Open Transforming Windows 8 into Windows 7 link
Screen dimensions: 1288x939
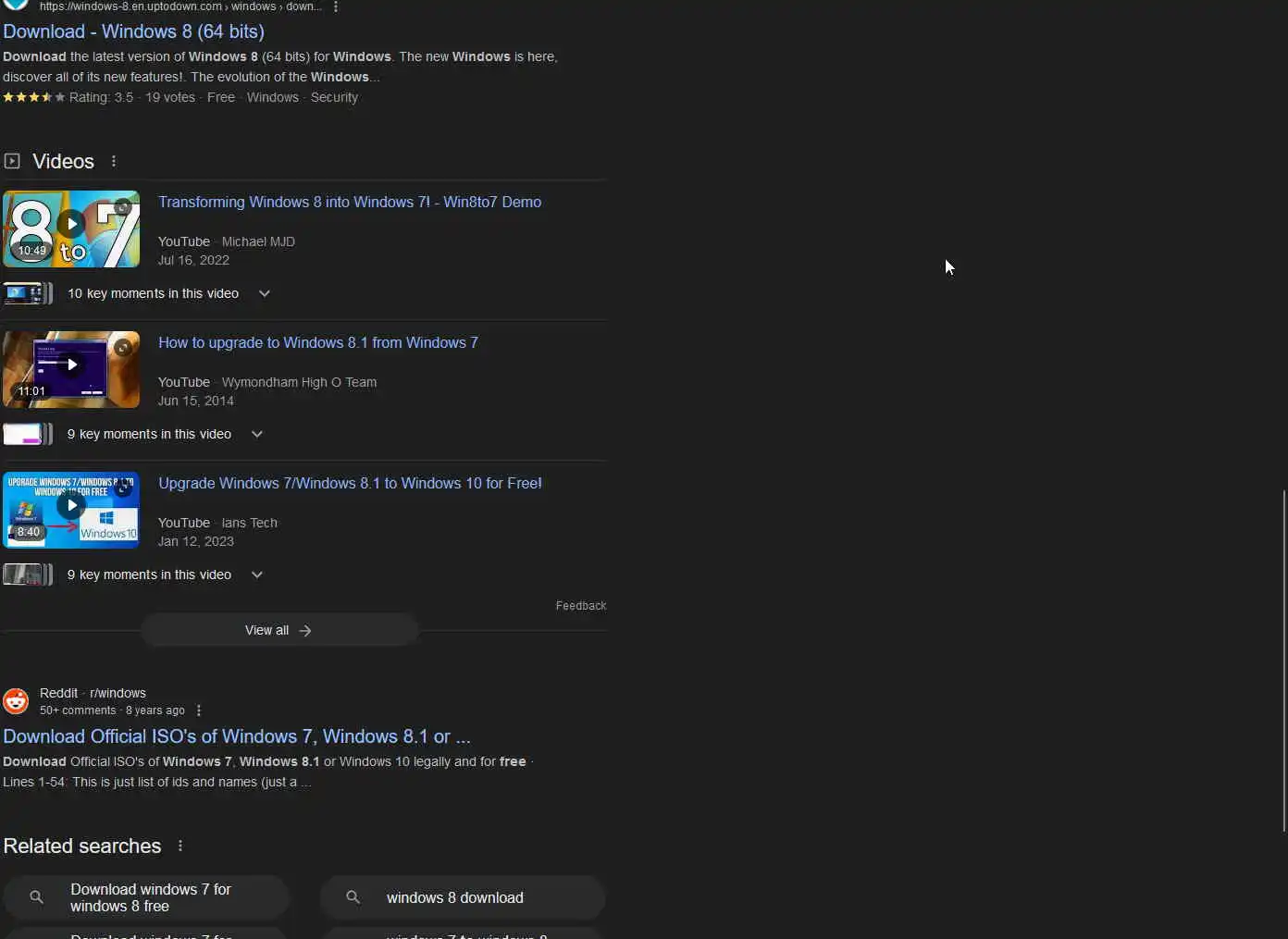[x=350, y=202]
